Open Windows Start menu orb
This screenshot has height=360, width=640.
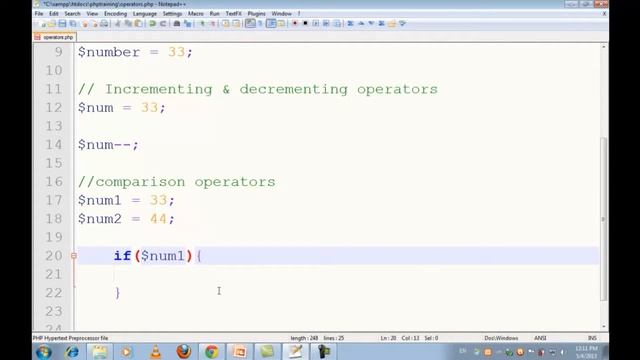click(x=44, y=352)
